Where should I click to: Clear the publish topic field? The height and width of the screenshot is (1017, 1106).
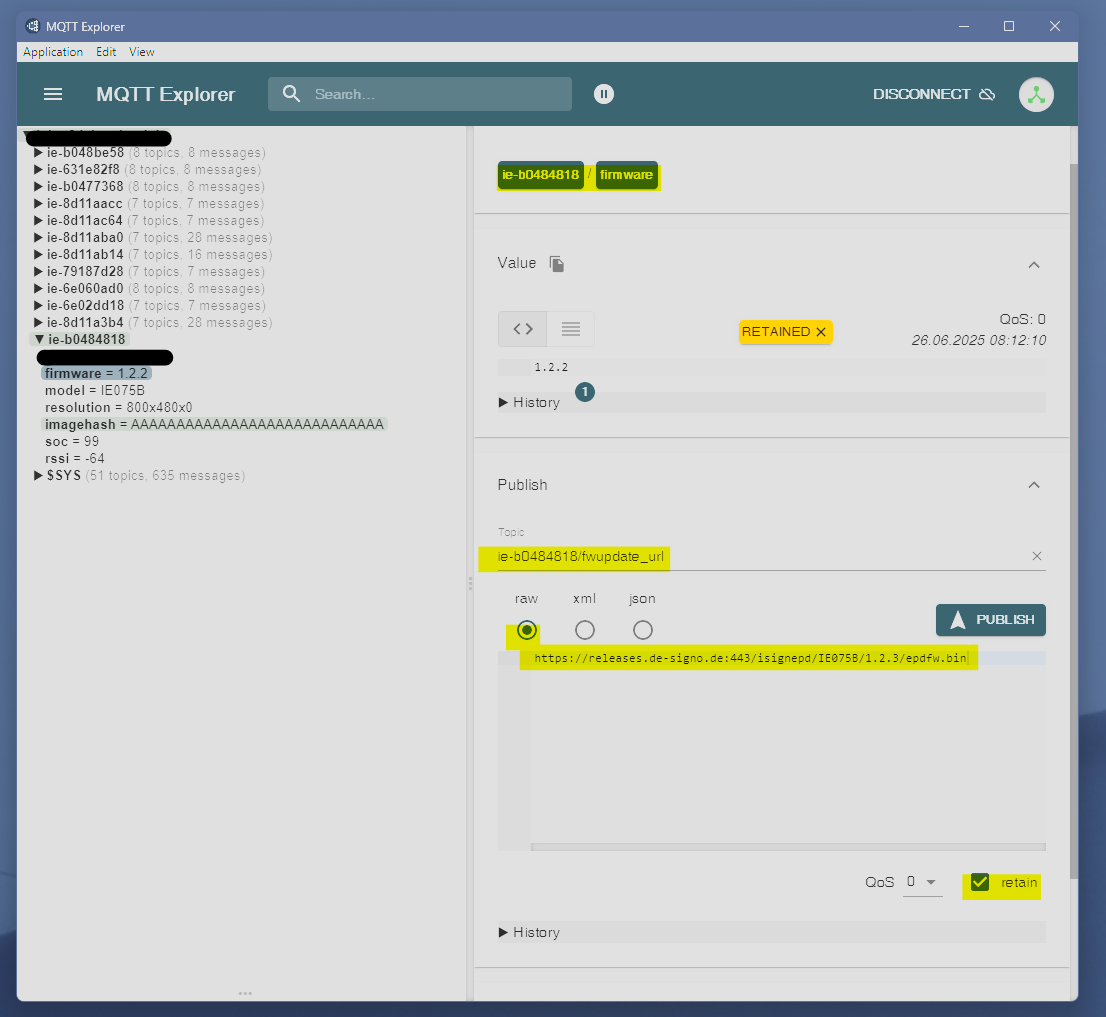pyautogui.click(x=1037, y=556)
